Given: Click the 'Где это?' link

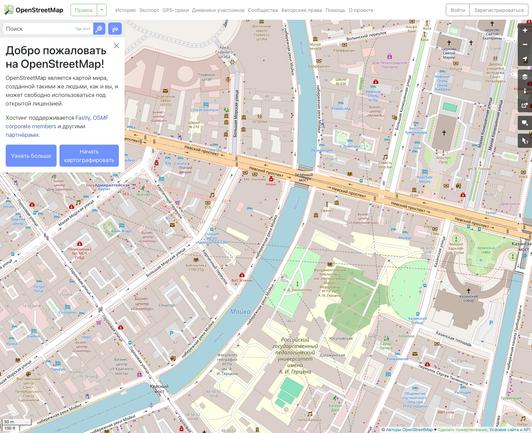Looking at the screenshot, I should [82, 29].
